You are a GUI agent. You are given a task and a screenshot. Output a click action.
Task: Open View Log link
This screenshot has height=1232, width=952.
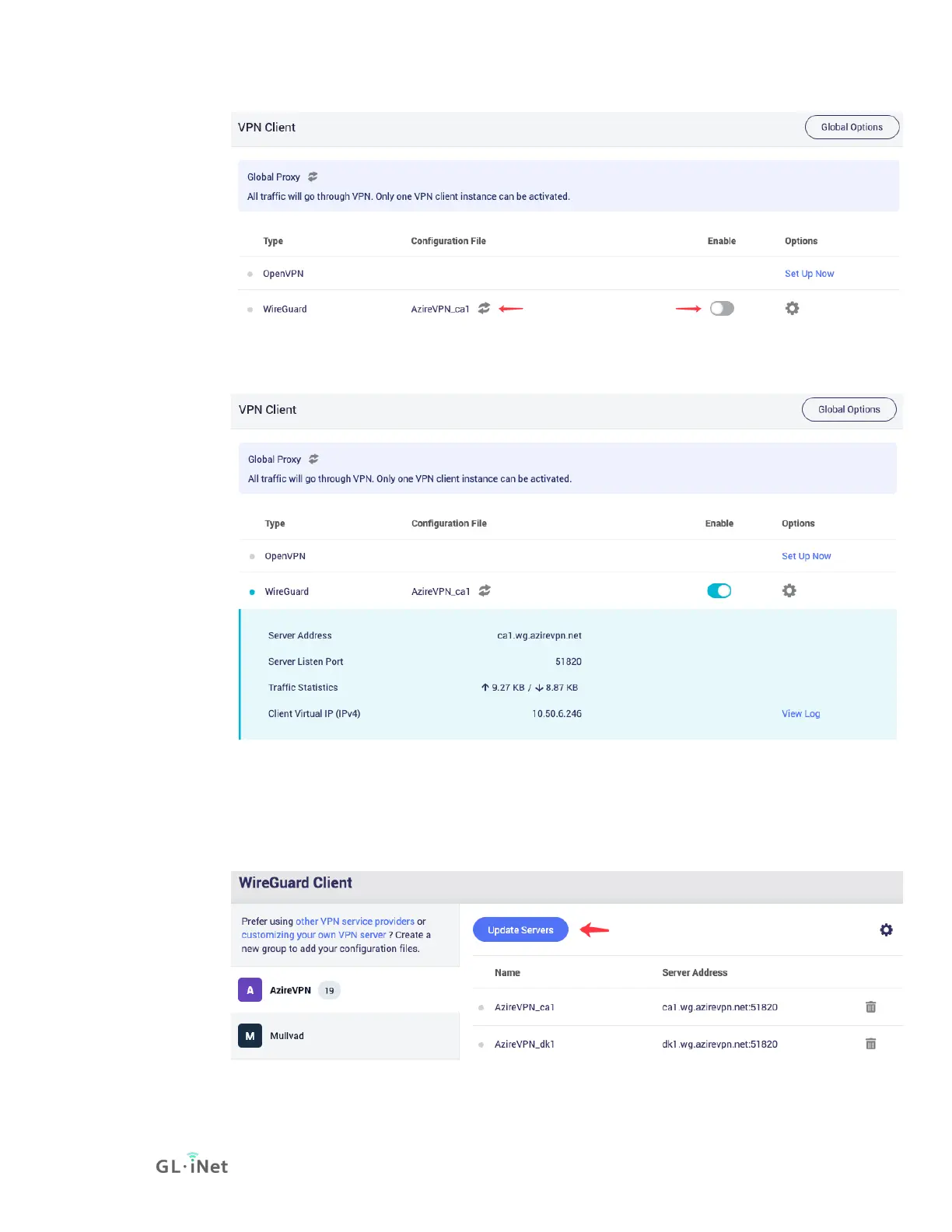click(800, 714)
